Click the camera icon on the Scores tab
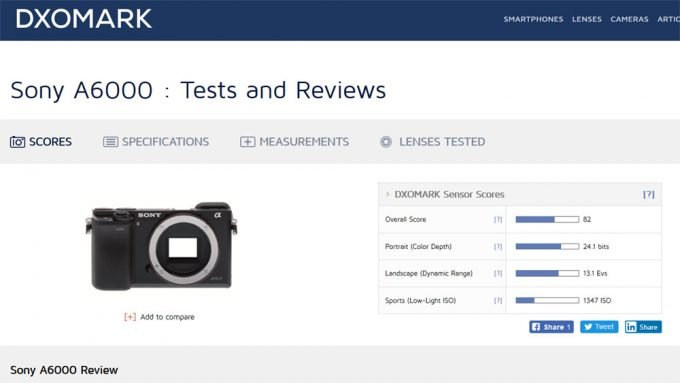Screen dimensions: 680x383 click(x=17, y=142)
